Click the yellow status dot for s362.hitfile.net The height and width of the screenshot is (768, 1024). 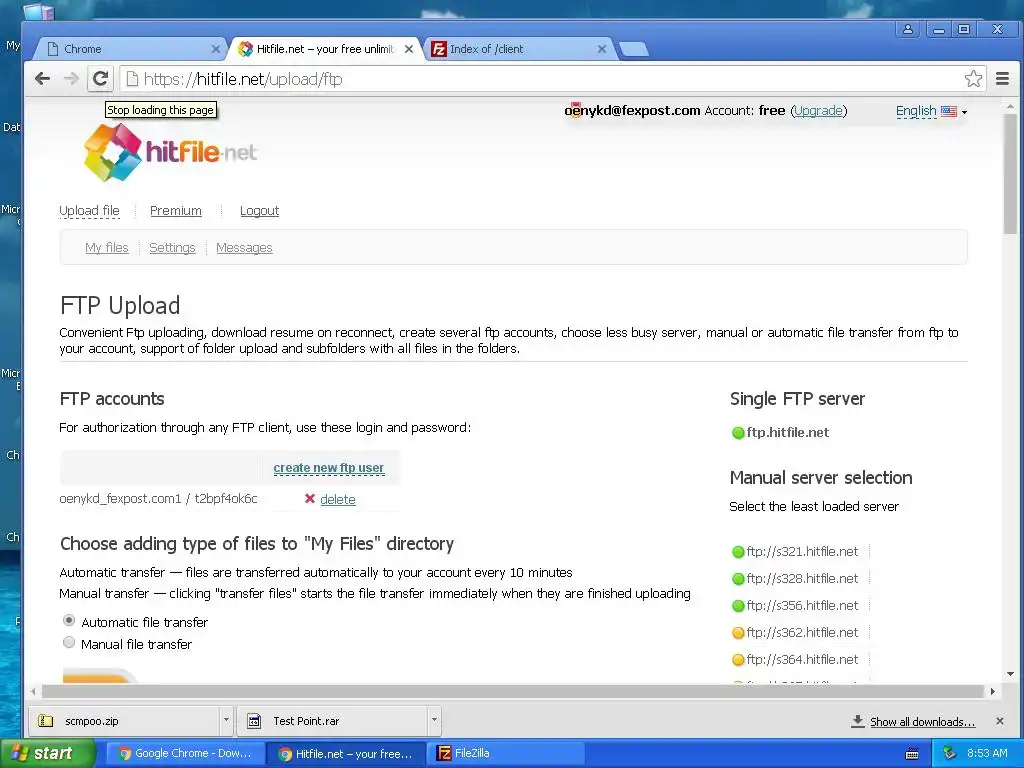pos(738,633)
